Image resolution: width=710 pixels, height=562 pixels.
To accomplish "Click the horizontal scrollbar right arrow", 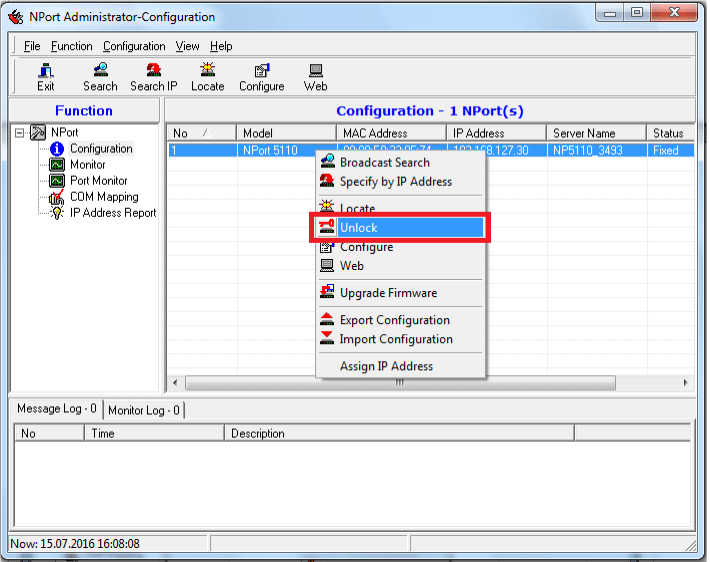I will coord(686,383).
